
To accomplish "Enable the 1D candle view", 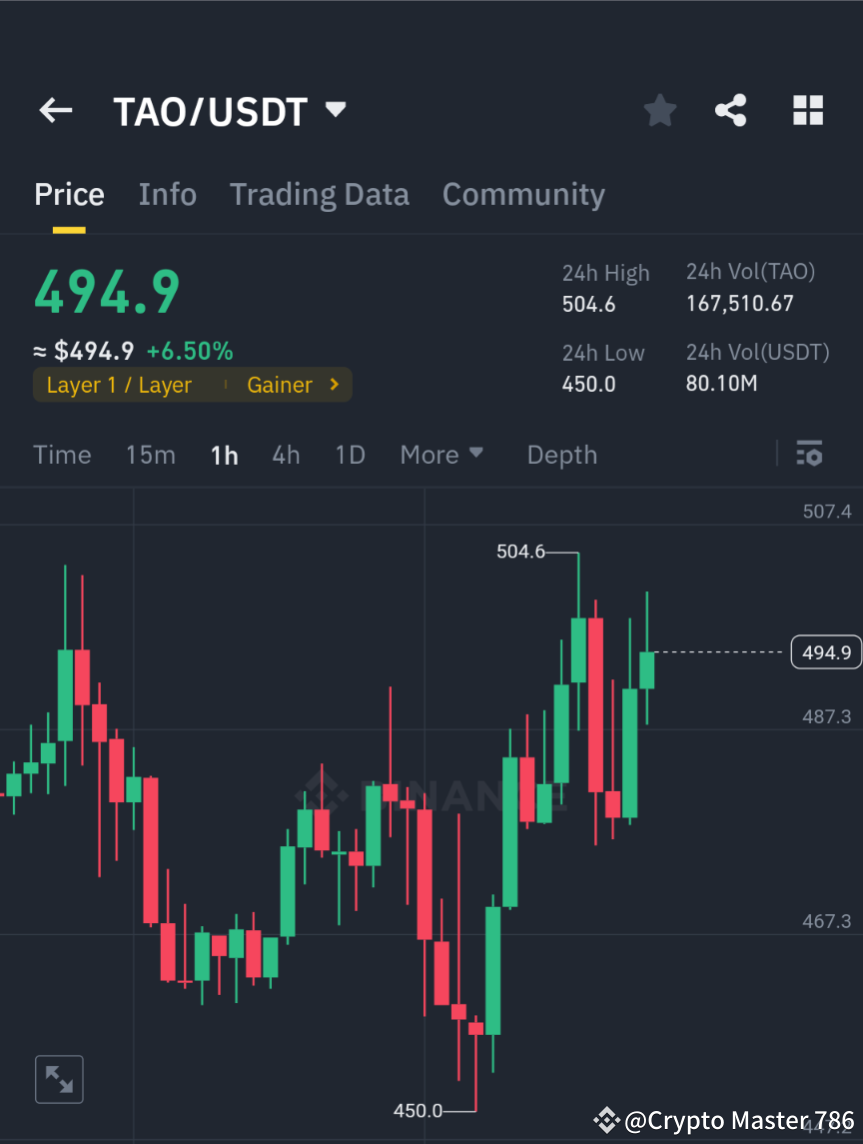I will (350, 454).
